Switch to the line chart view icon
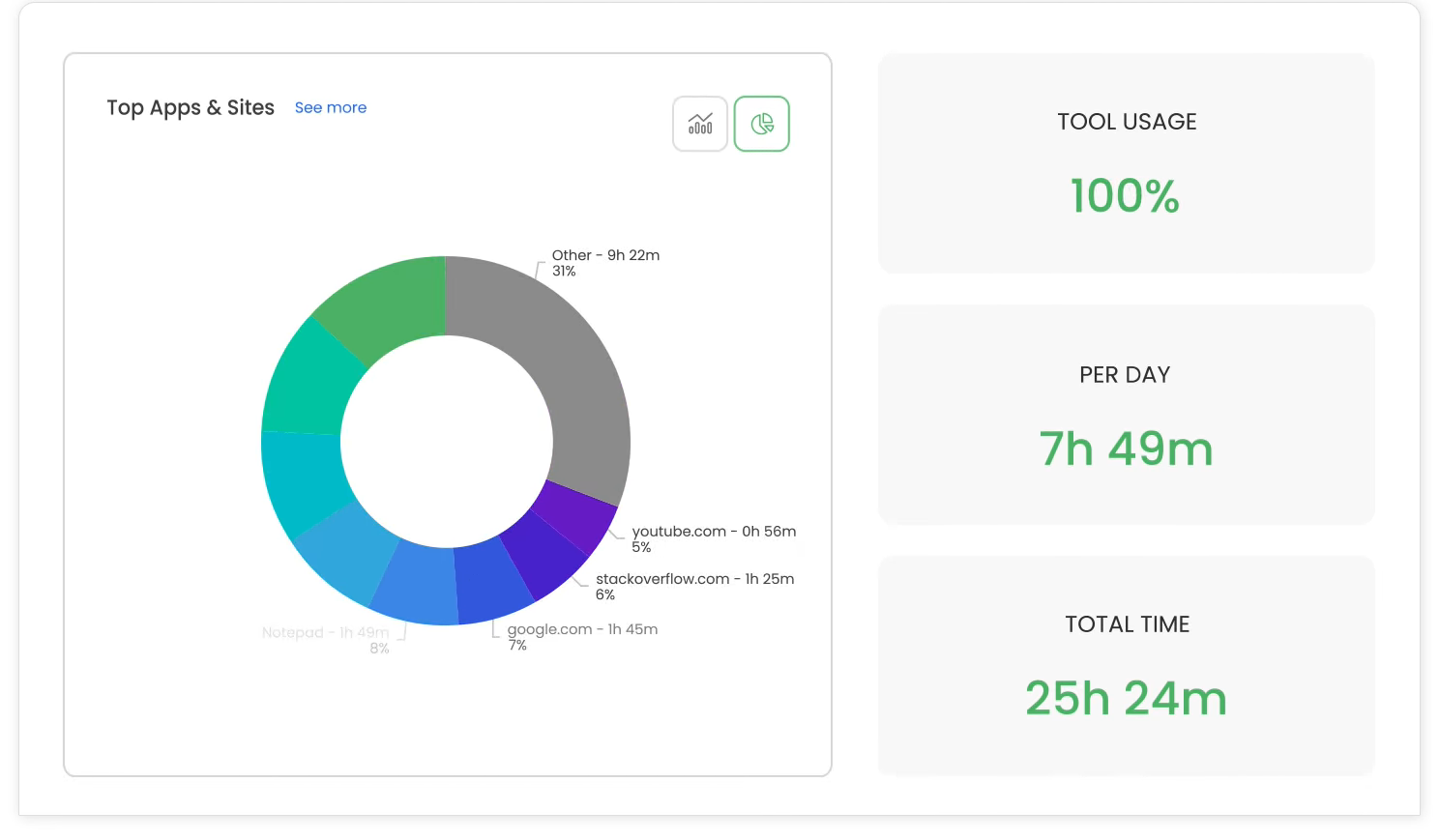Screen dimensions: 1439x840 [700, 124]
